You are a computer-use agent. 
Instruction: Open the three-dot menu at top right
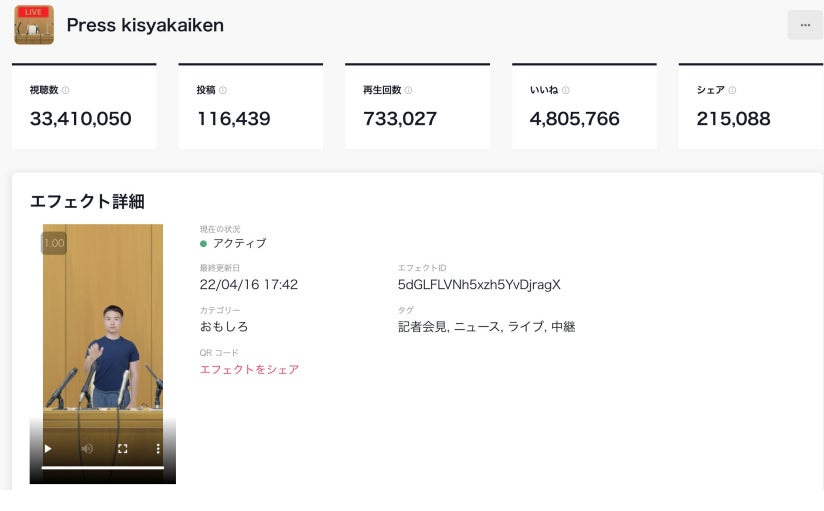tap(805, 25)
